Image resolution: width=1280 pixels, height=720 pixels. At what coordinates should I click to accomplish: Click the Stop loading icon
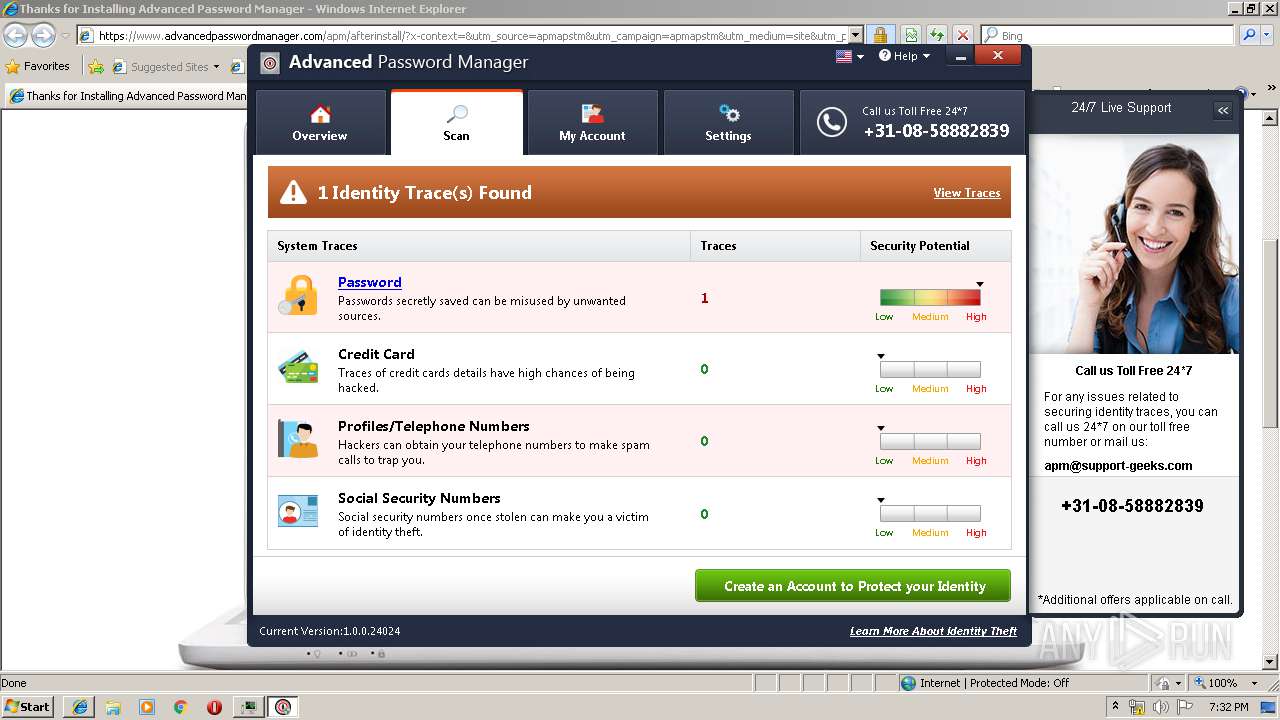pyautogui.click(x=962, y=35)
